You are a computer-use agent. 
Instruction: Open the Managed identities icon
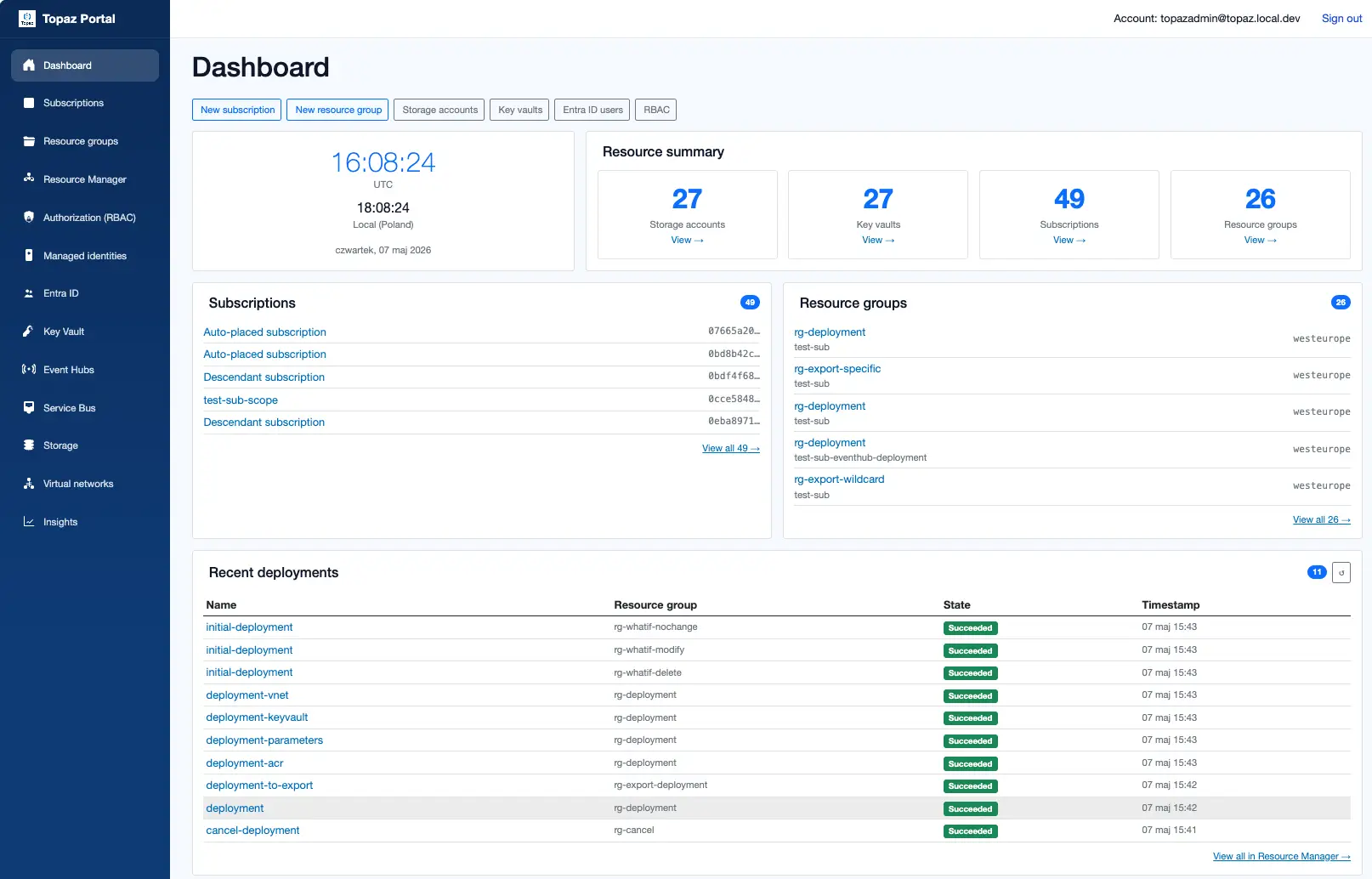pos(29,255)
